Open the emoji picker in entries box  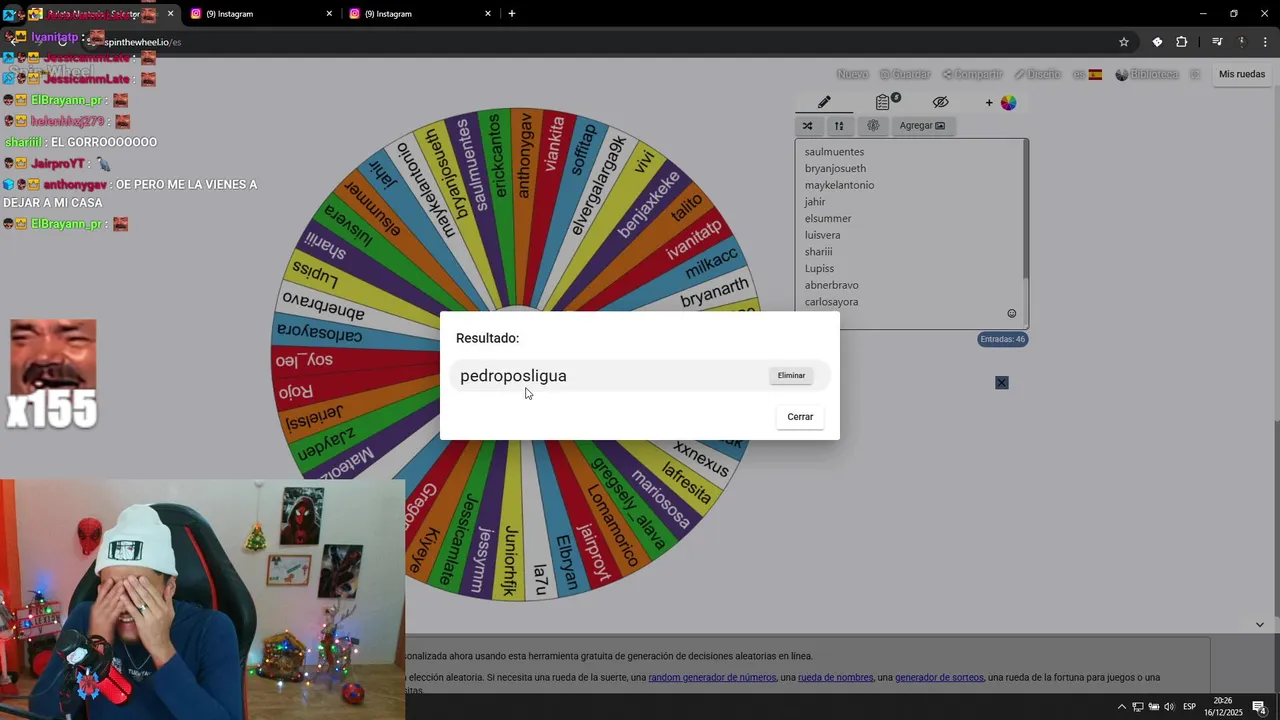point(1011,314)
